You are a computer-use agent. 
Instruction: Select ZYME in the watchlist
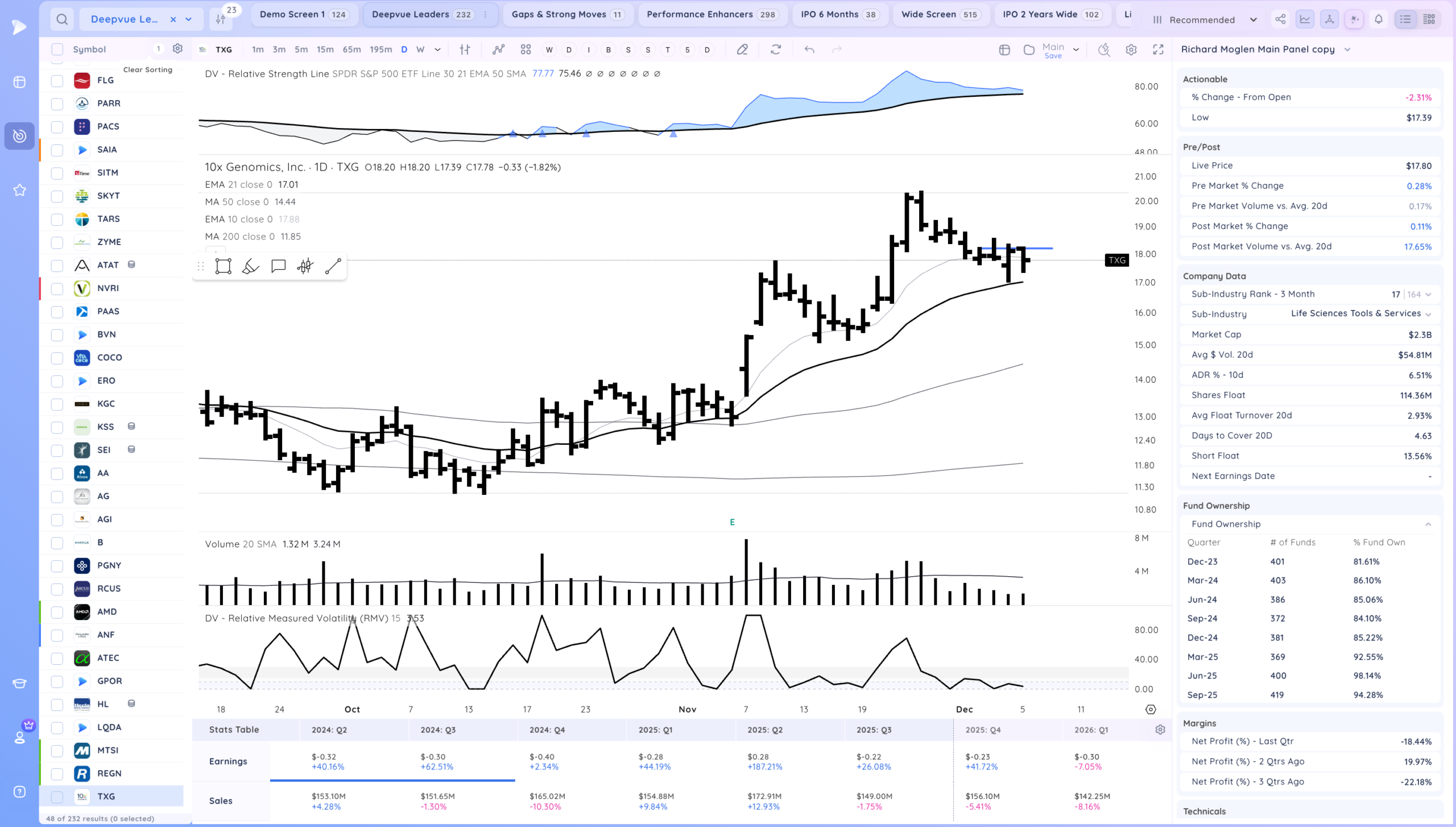pos(109,242)
